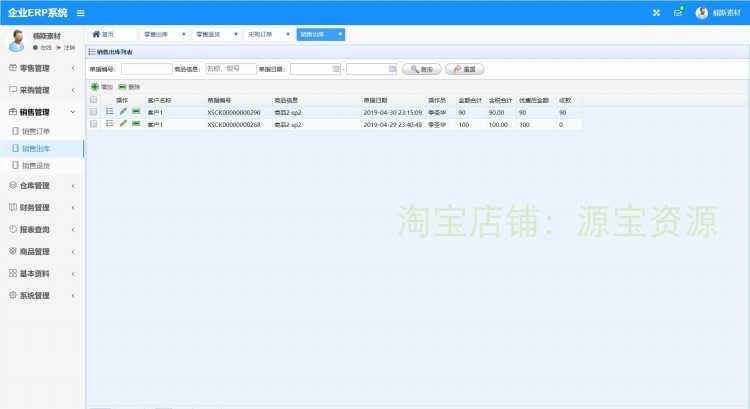Click the delete icon for order XSCK00000000268
Image resolution: width=750 pixels, height=409 pixels.
click(x=136, y=124)
